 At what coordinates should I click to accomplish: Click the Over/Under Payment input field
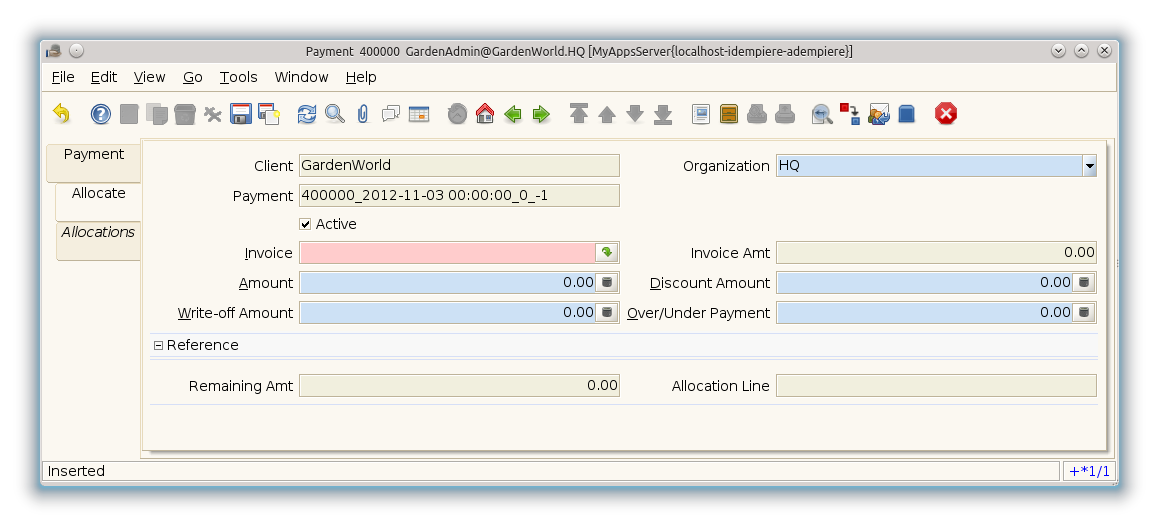[x=924, y=313]
